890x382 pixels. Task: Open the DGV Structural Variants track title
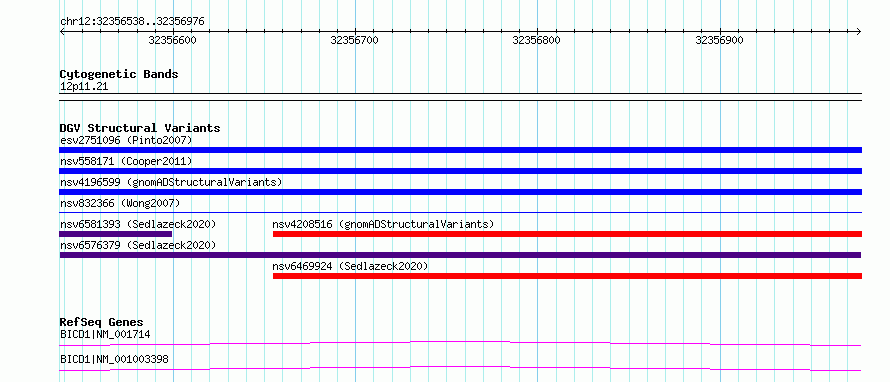[140, 128]
